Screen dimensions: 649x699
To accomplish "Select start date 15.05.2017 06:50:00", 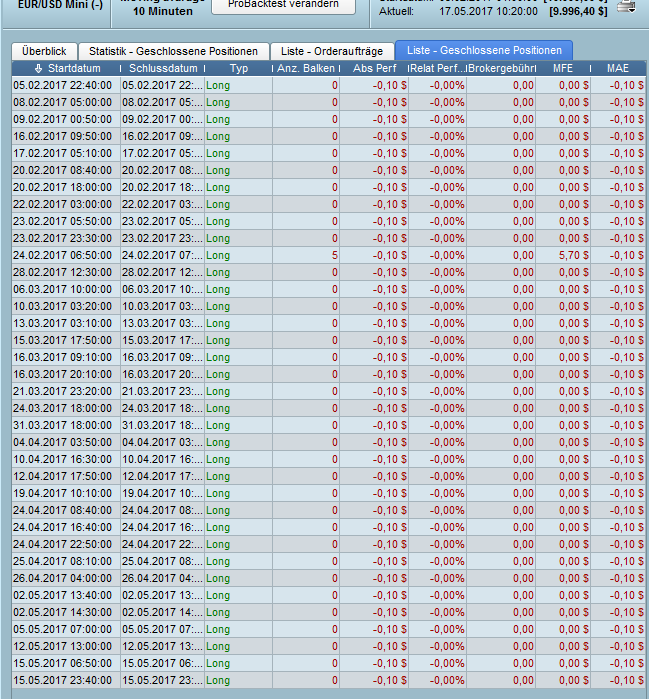I will pos(62,663).
